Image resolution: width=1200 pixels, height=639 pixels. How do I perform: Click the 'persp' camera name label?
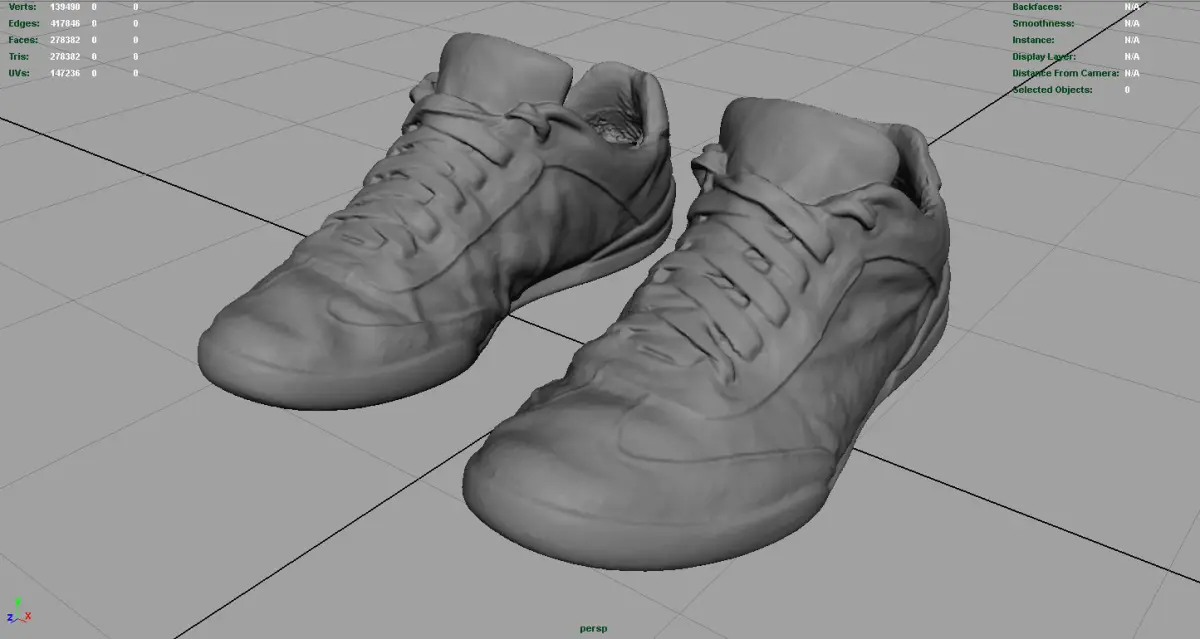(593, 629)
